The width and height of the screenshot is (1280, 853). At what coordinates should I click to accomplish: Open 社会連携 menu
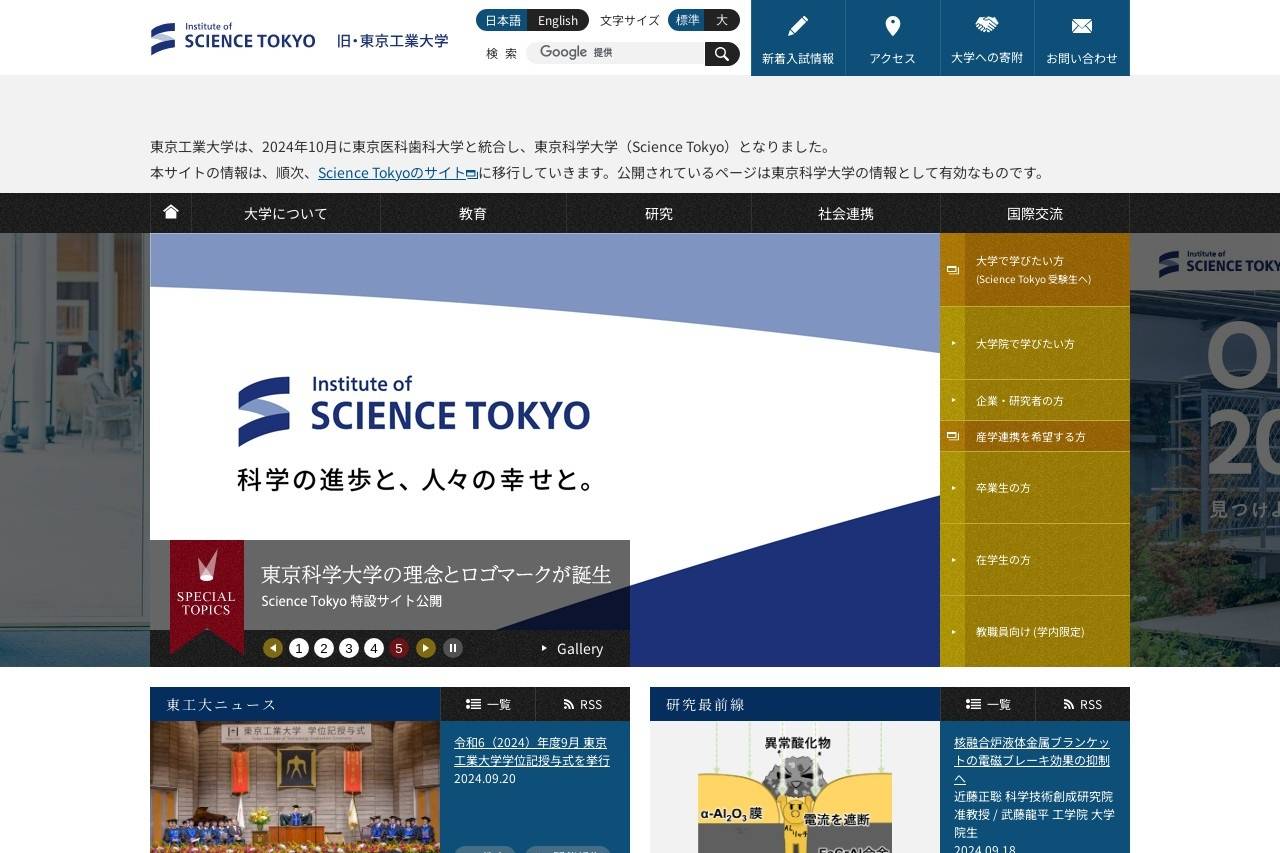click(x=846, y=213)
